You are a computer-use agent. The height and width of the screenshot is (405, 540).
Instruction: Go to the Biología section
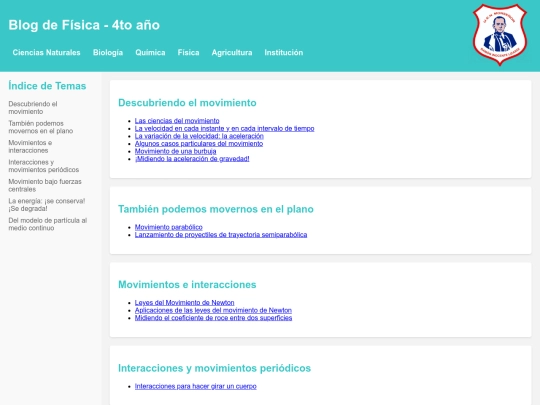(x=108, y=52)
